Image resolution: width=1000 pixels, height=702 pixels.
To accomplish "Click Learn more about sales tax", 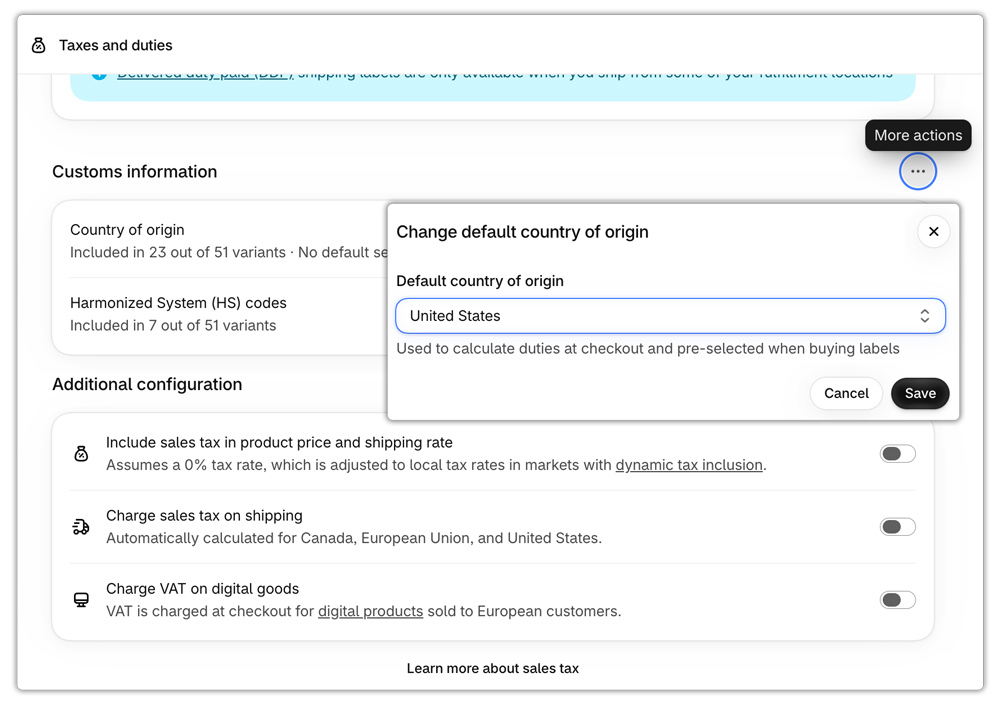I will coord(492,668).
